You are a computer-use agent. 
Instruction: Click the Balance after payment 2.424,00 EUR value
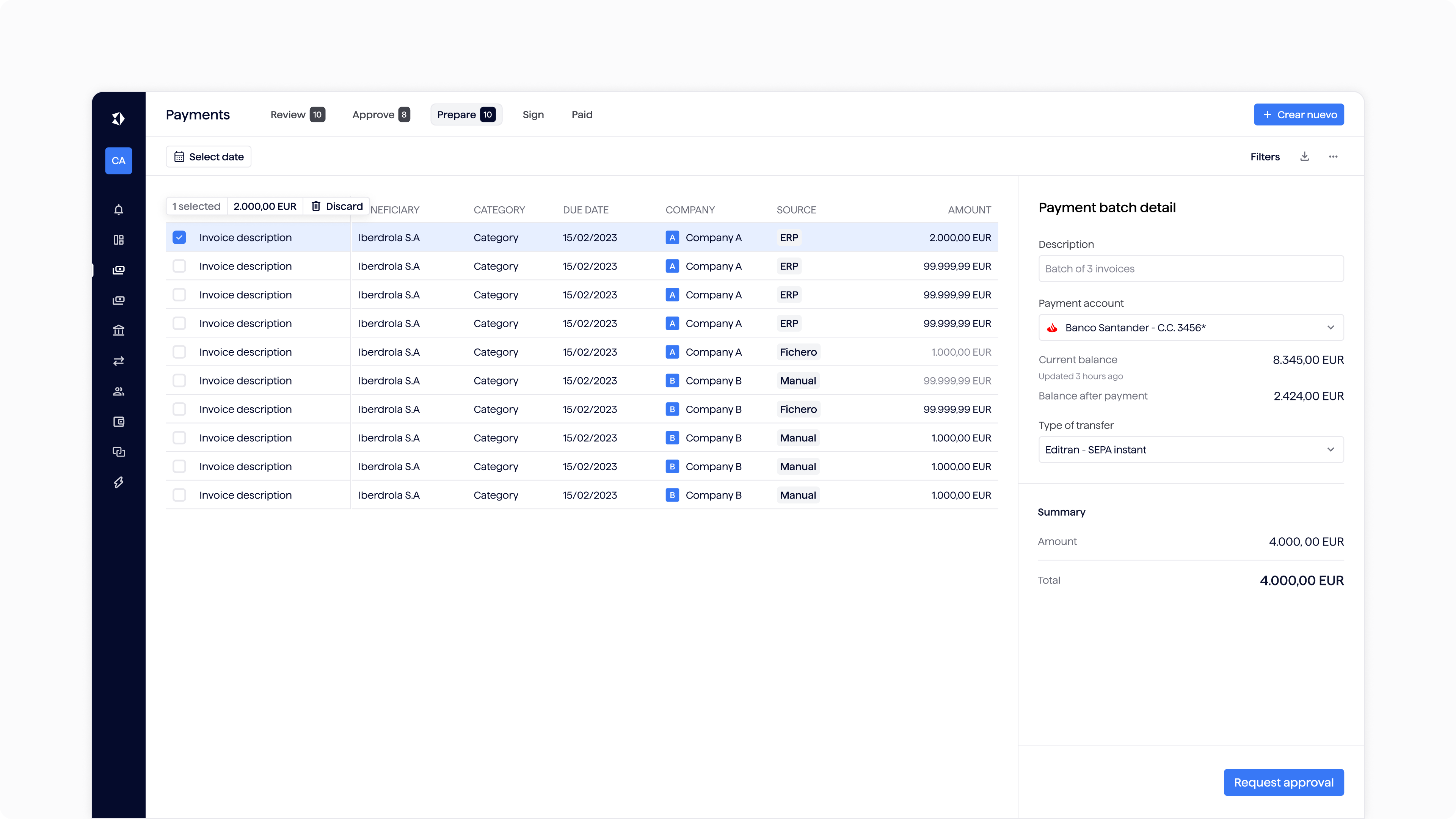tap(1309, 396)
